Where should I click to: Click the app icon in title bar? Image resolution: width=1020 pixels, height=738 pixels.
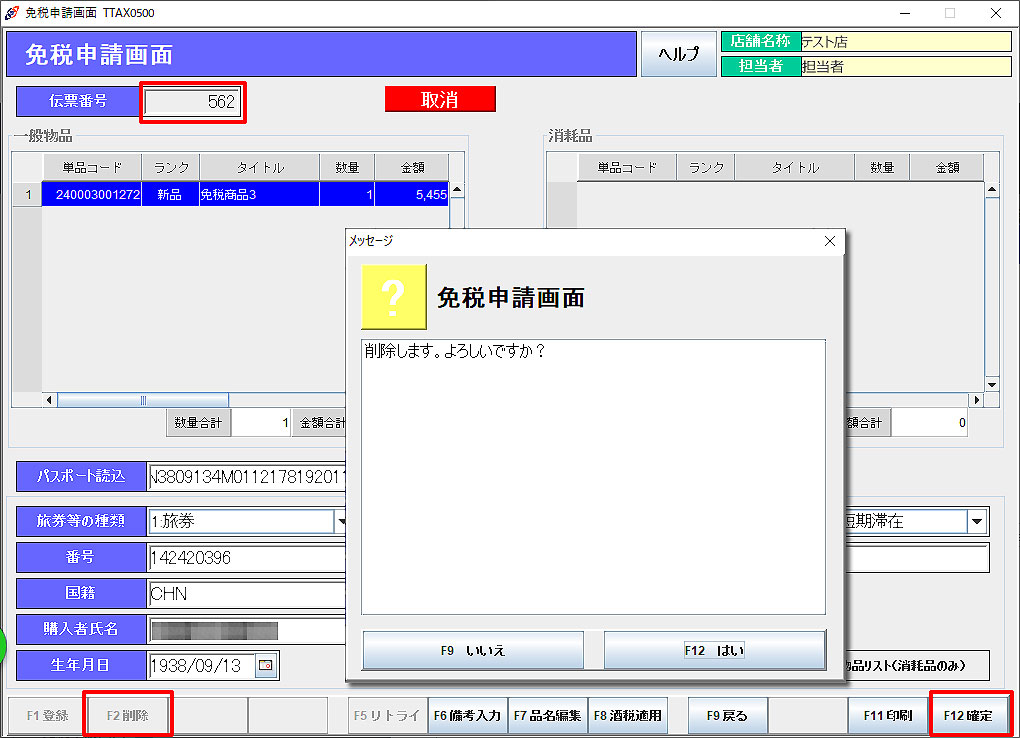[12, 12]
